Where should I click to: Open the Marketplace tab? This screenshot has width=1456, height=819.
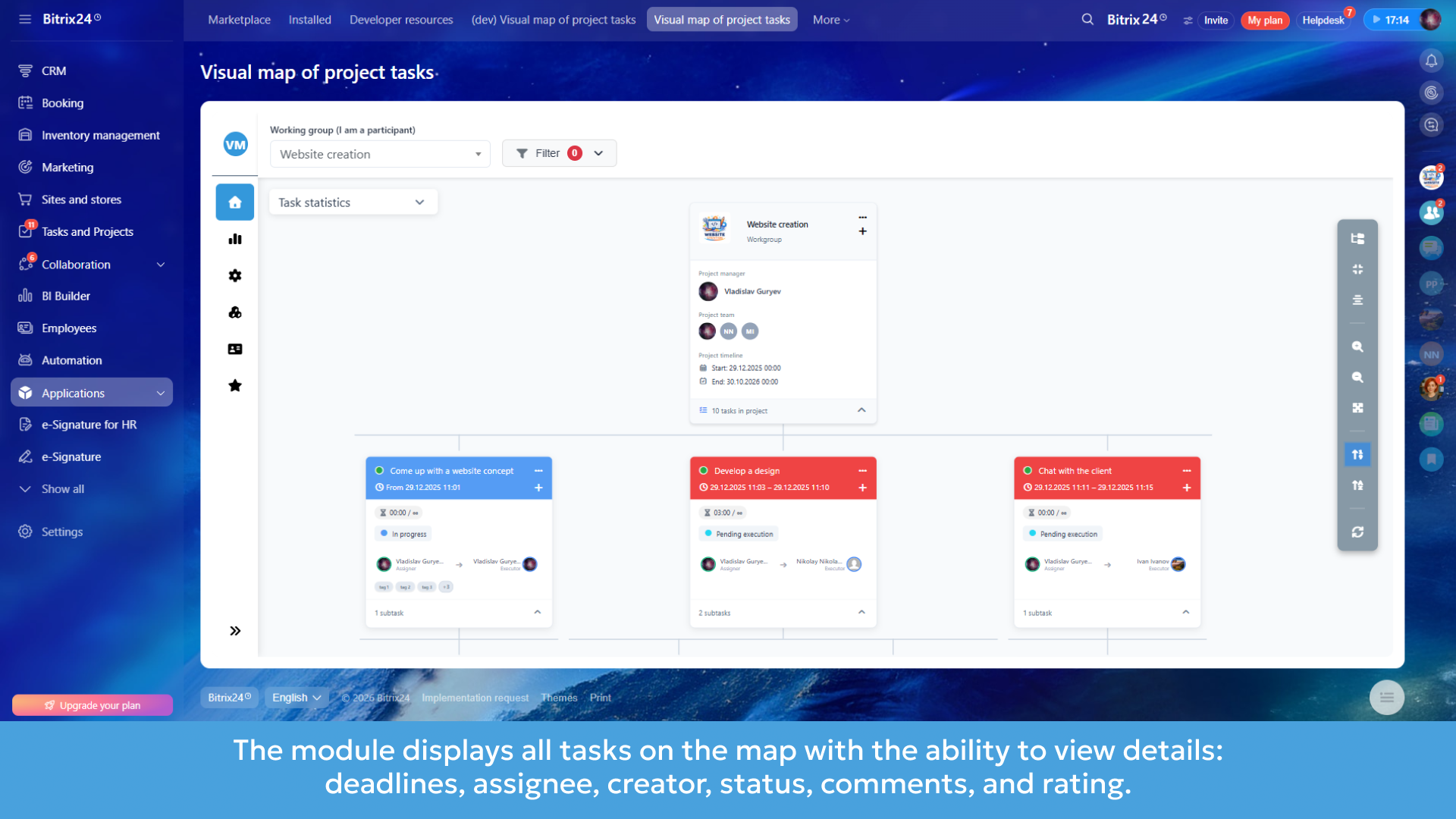click(239, 20)
